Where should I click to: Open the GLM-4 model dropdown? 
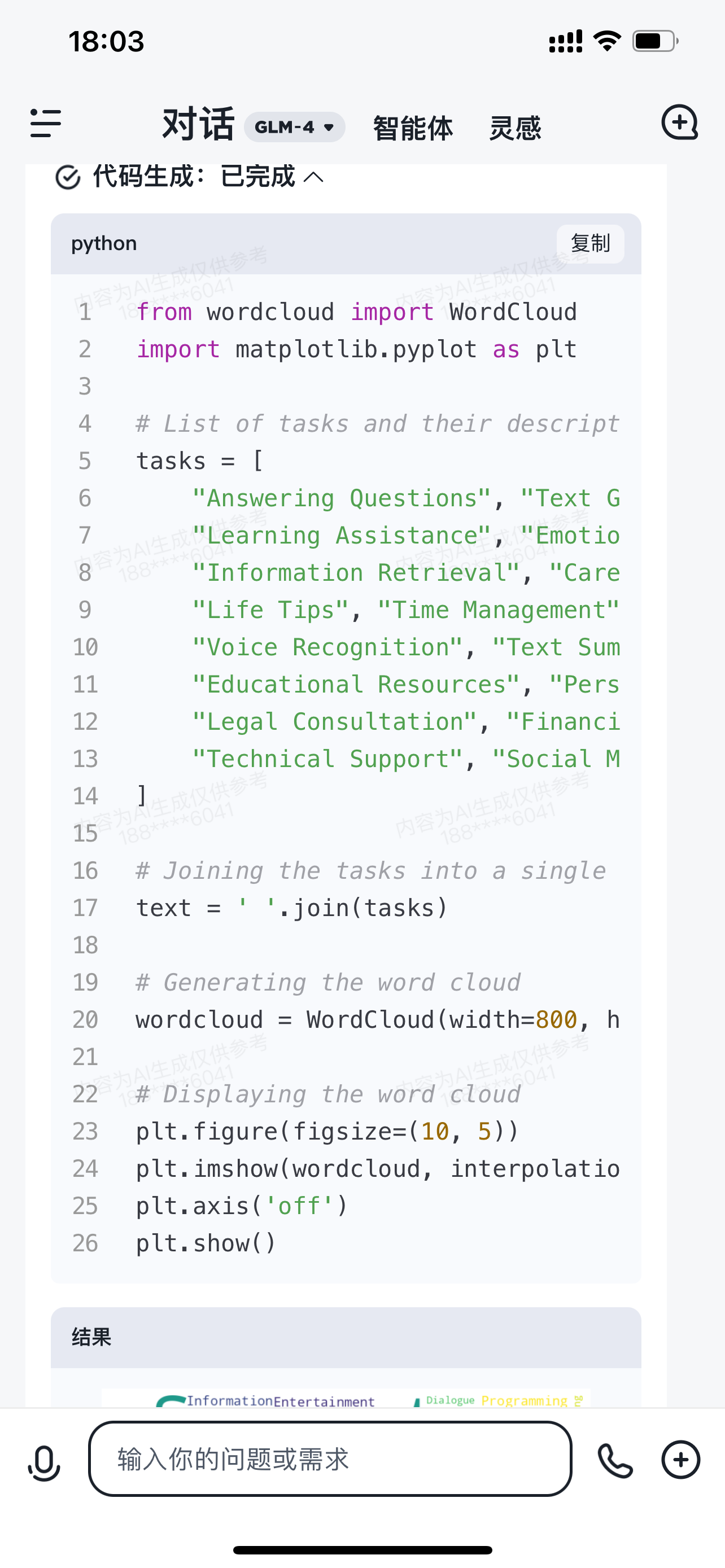(x=295, y=126)
